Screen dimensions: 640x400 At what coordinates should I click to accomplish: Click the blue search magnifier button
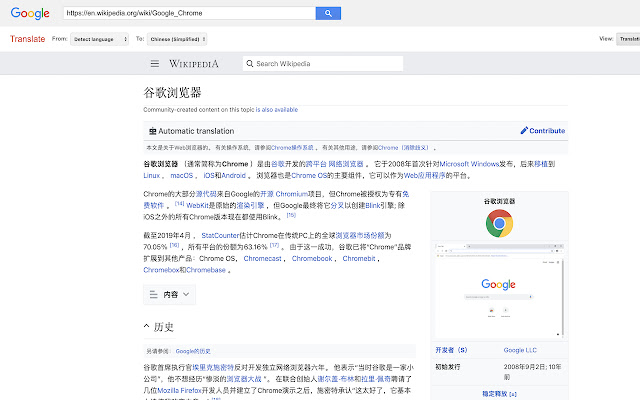tap(328, 13)
